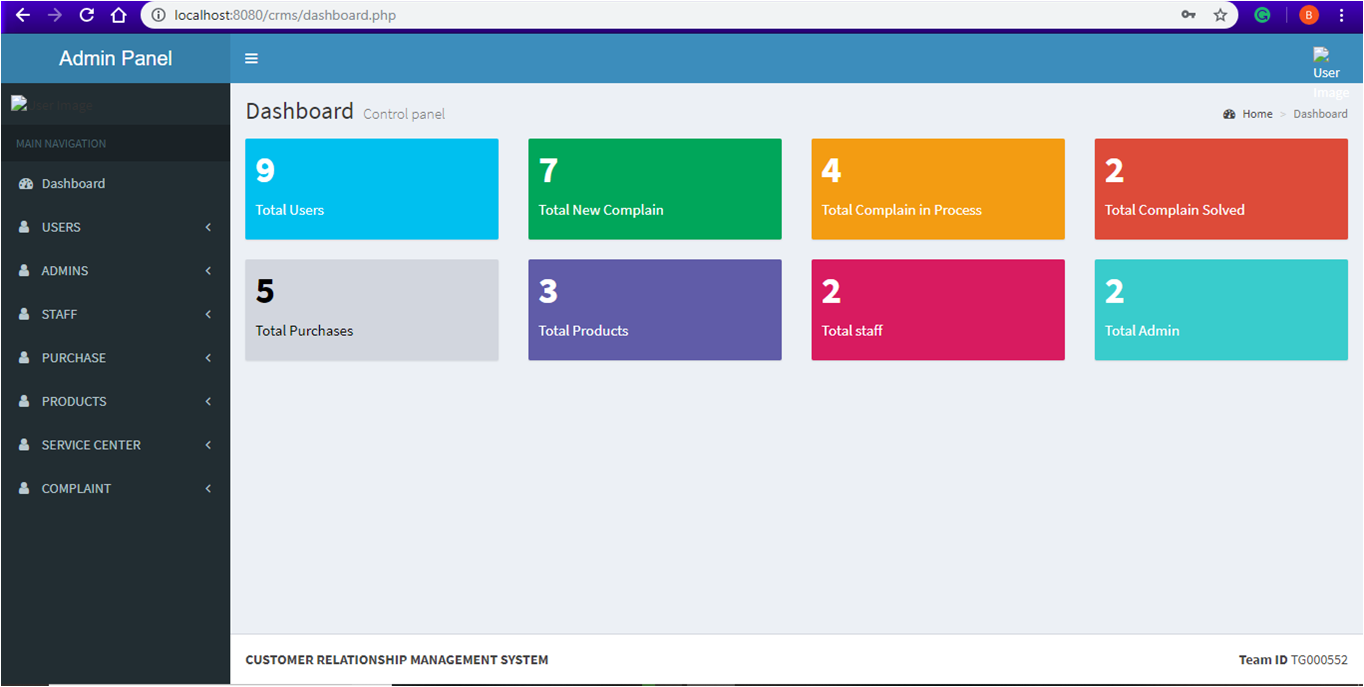This screenshot has height=687, width=1364.
Task: Click the Dashboard speedometer icon in sidebar
Action: (x=26, y=184)
